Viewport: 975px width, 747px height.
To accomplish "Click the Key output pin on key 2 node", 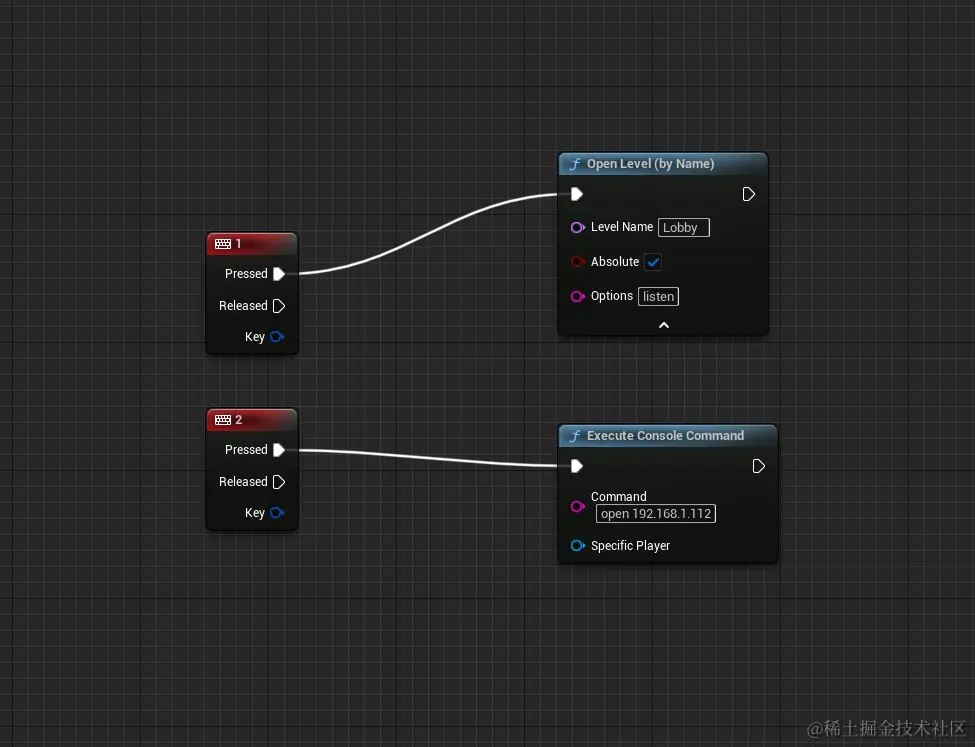I will (277, 513).
